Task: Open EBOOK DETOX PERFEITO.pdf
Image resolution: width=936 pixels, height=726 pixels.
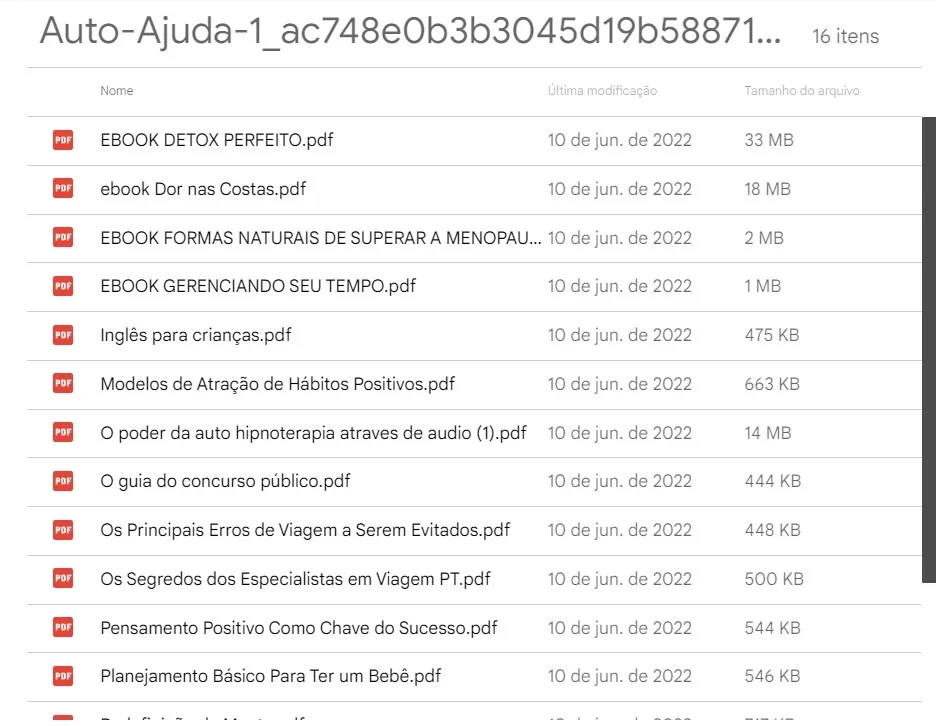Action: 217,140
